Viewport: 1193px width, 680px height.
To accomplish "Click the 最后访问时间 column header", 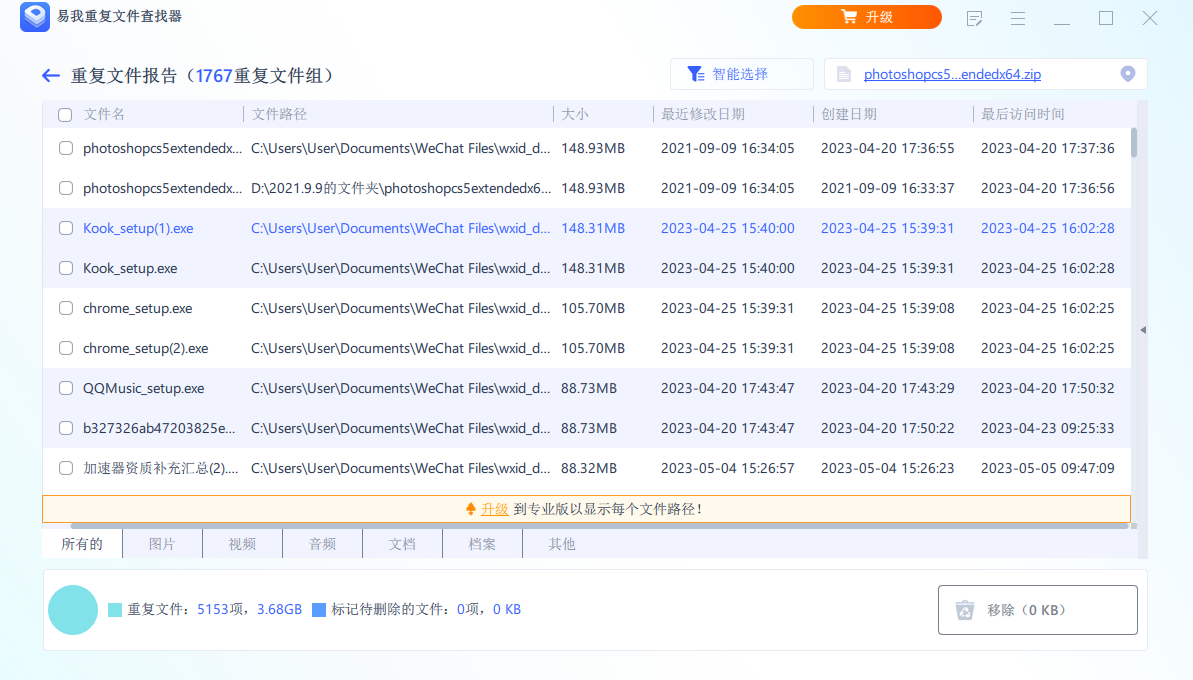I will click(1023, 114).
